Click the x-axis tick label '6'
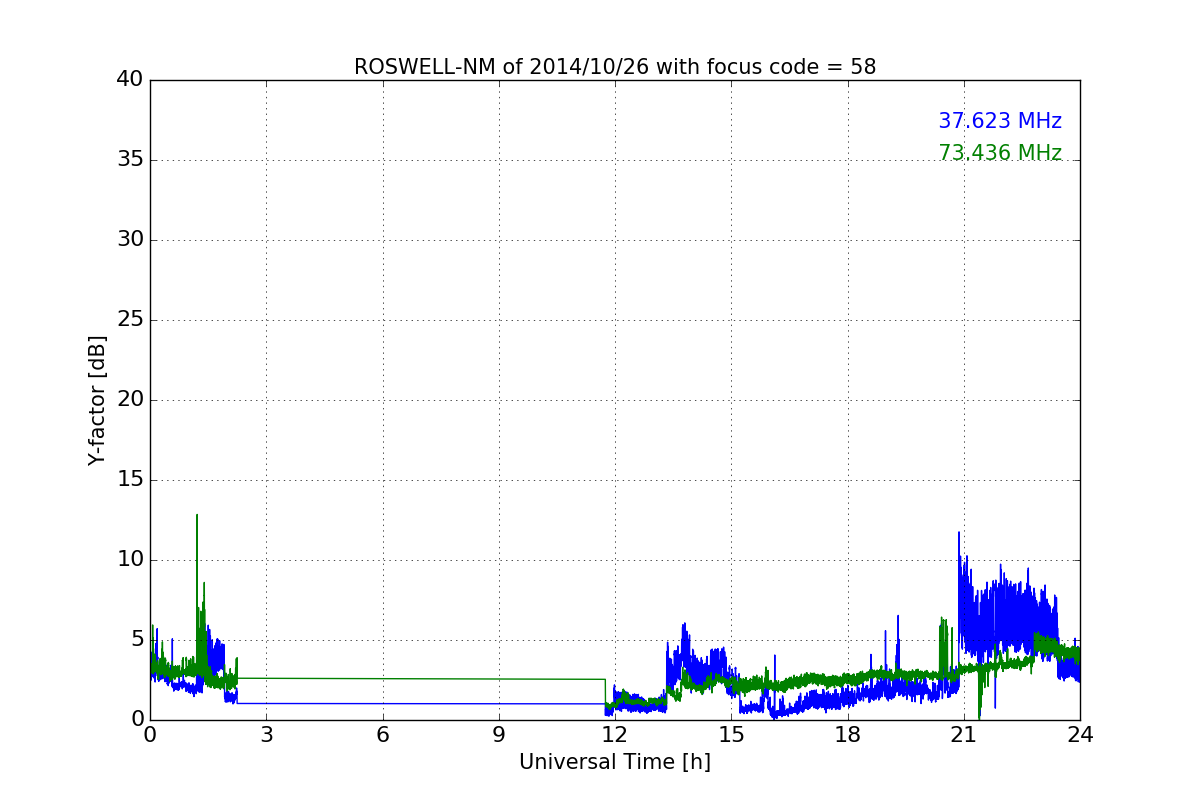This screenshot has width=1200, height=800. pyautogui.click(x=383, y=735)
